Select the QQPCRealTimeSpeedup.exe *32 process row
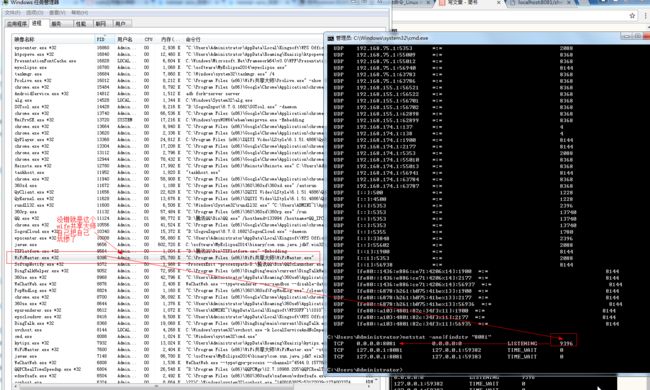650x390 pixels. 167,369
